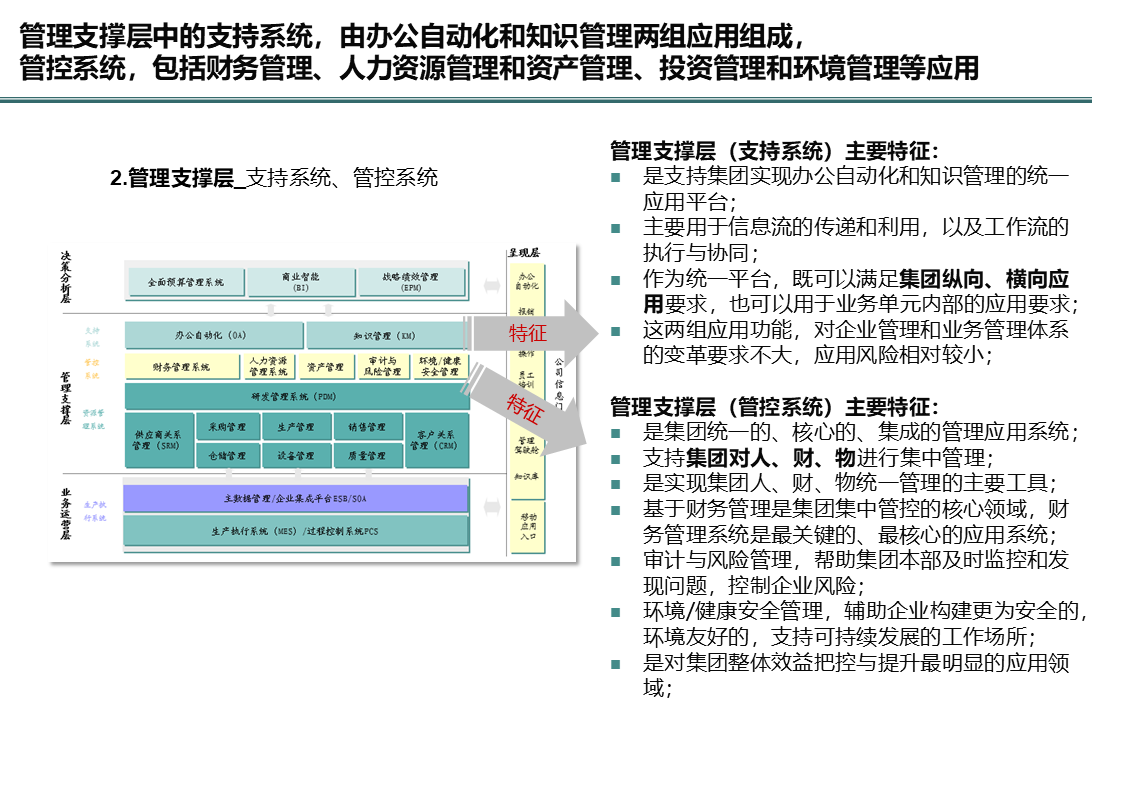Image resolution: width=1123 pixels, height=794 pixels.
Task: Click 知识库 in the 呈现层 column
Action: click(526, 476)
